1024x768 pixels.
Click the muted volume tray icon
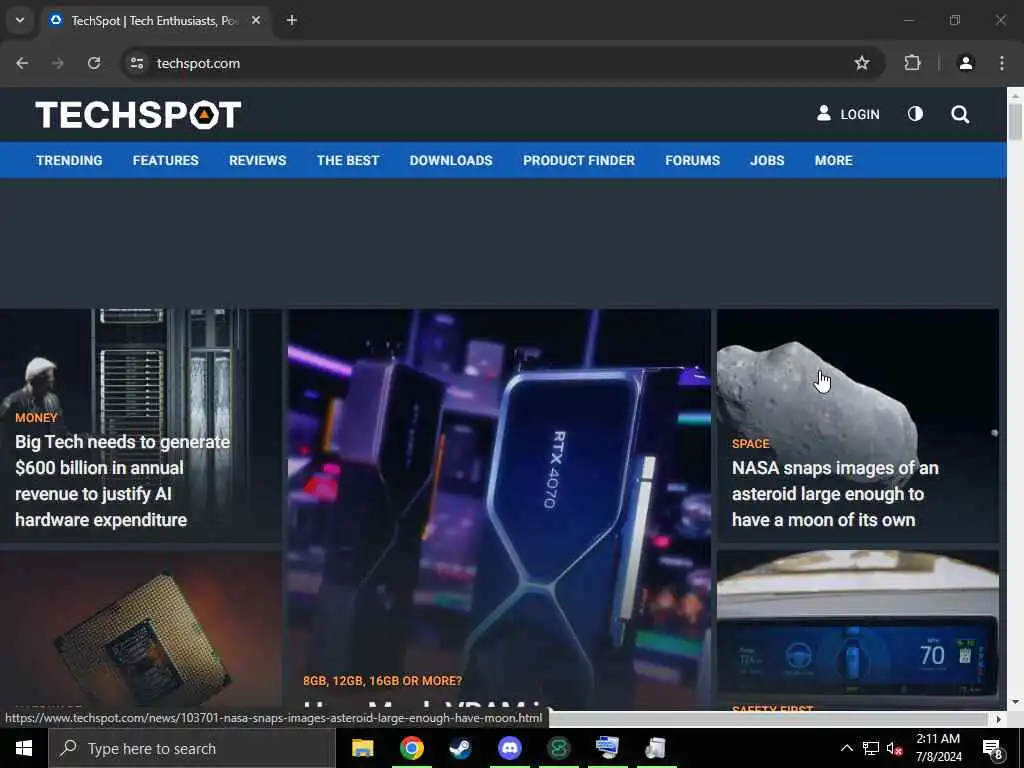tap(895, 748)
